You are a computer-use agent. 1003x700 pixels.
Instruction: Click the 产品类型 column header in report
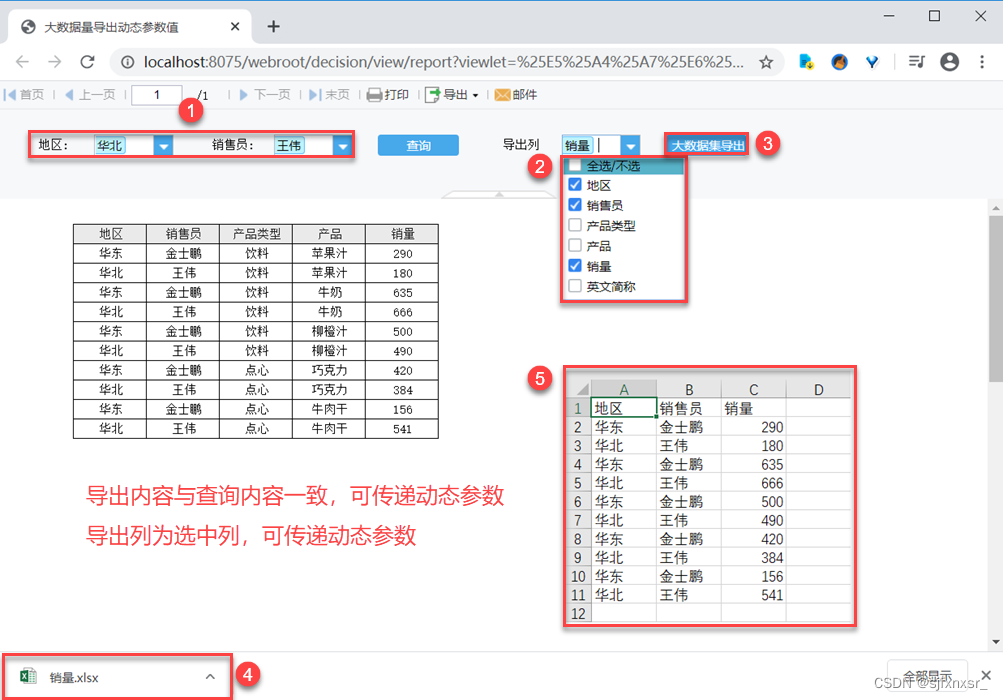[257, 234]
